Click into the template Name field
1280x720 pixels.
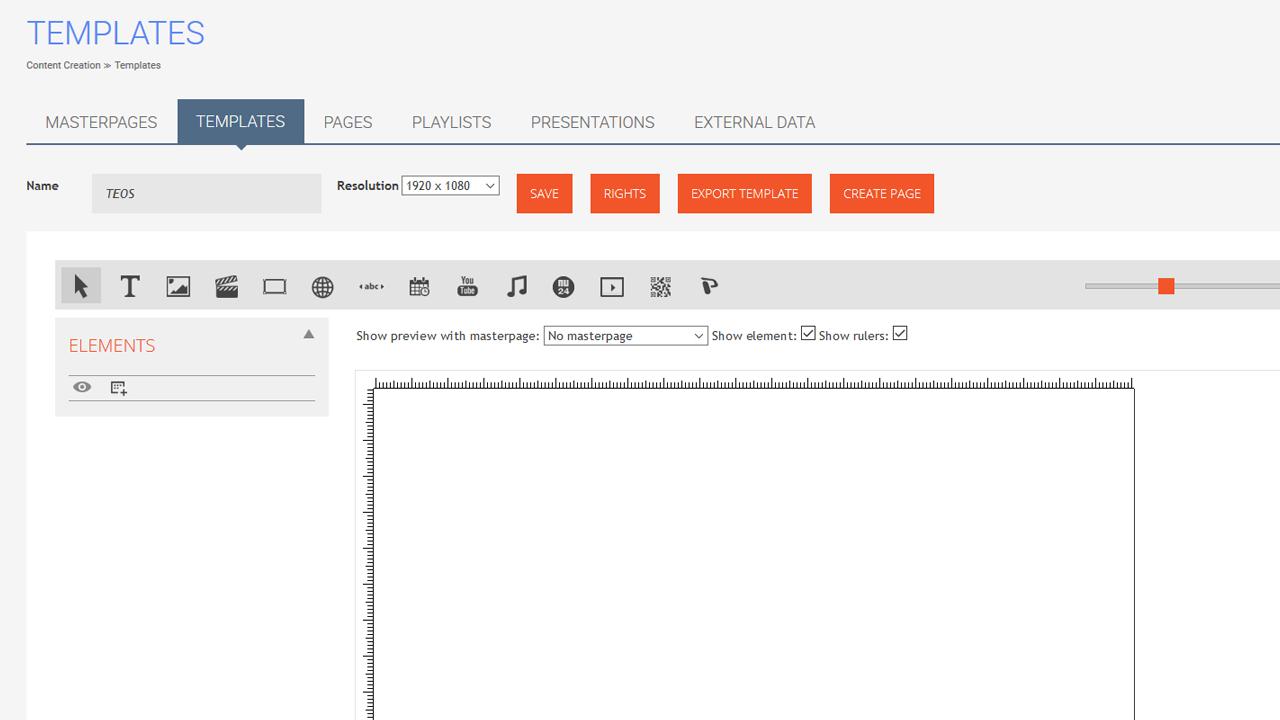point(207,194)
